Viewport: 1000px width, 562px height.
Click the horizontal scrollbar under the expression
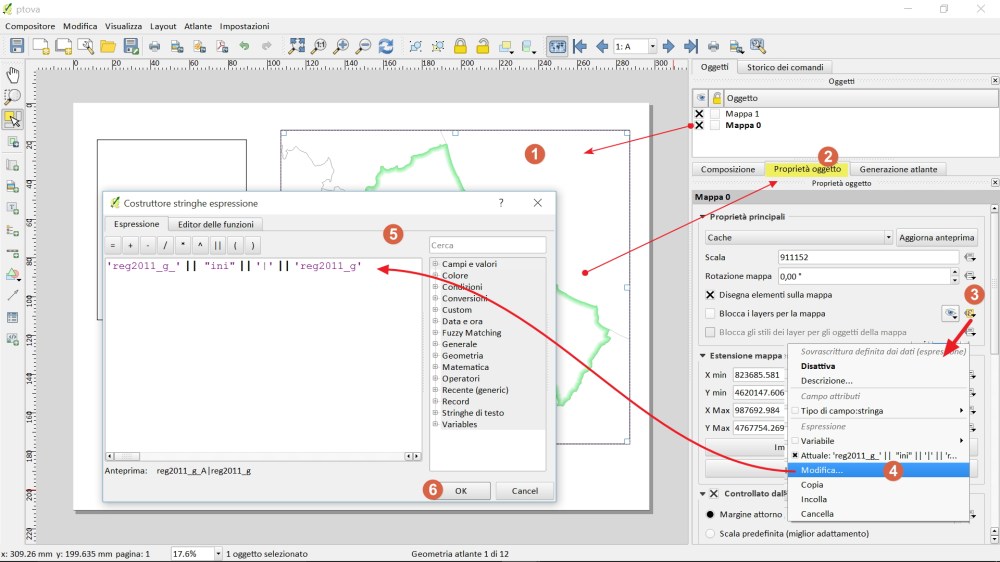pos(260,456)
